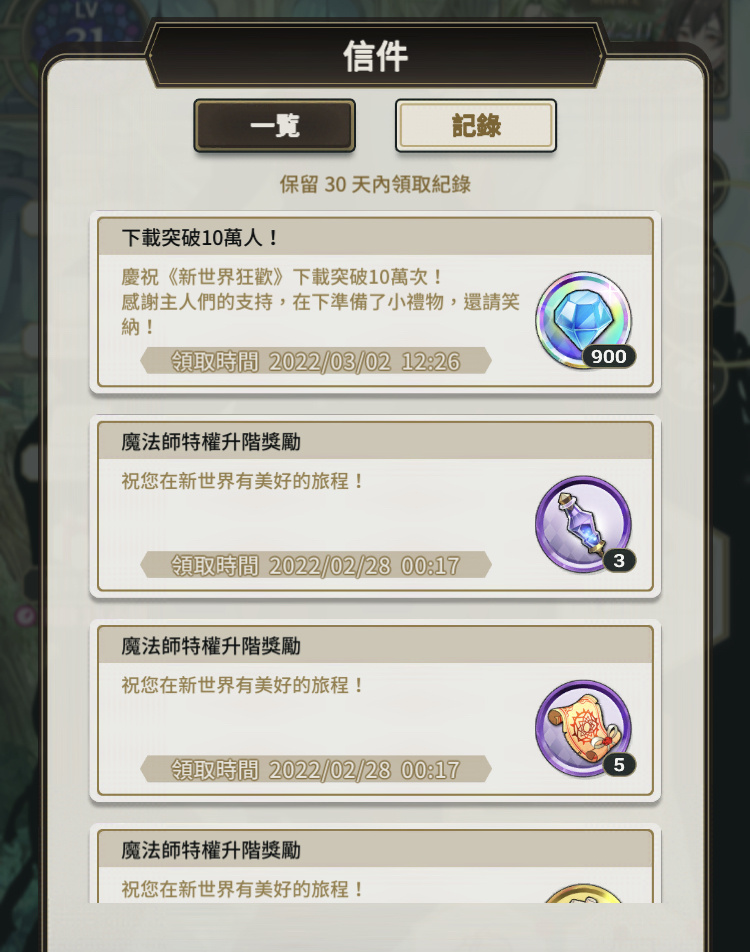Image resolution: width=750 pixels, height=952 pixels.
Task: Tap the purple potion bottle reward icon
Action: [x=583, y=523]
